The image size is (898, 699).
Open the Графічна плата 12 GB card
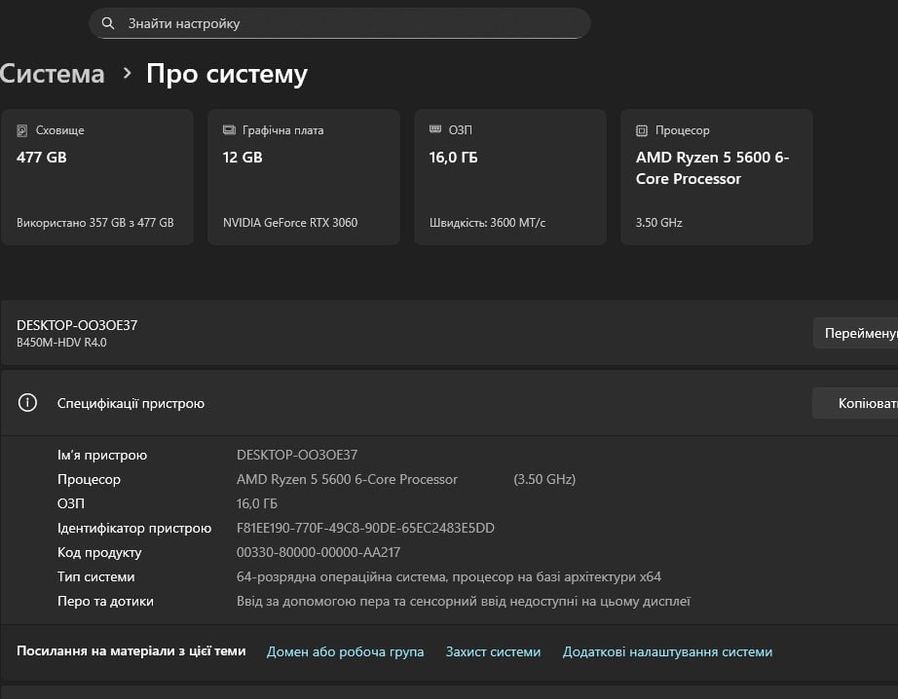(x=303, y=177)
